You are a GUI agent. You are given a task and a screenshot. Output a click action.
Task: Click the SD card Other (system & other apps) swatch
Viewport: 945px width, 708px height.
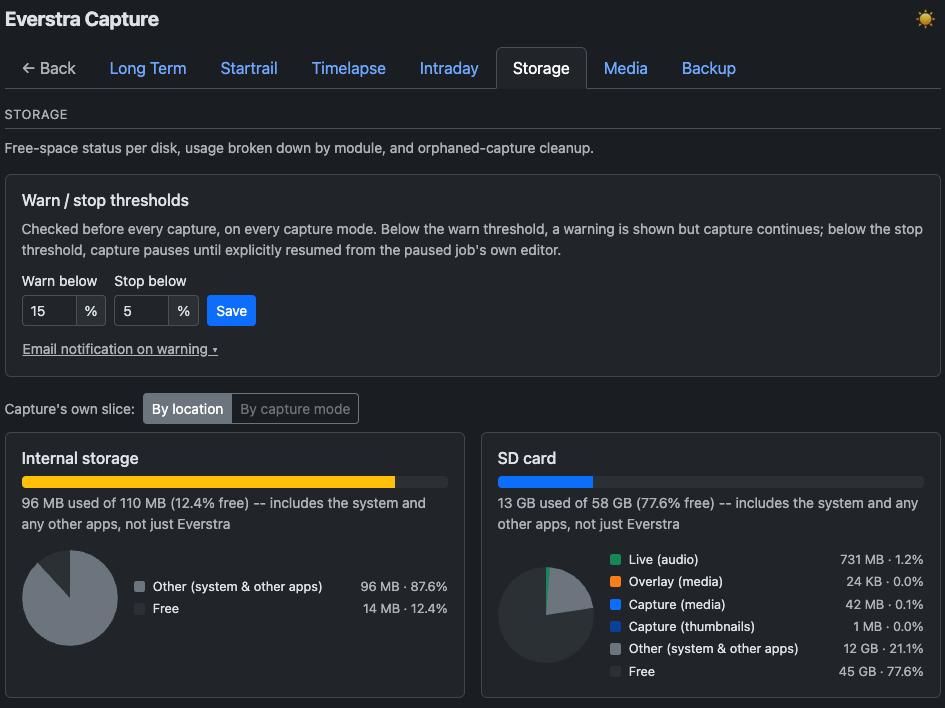615,649
